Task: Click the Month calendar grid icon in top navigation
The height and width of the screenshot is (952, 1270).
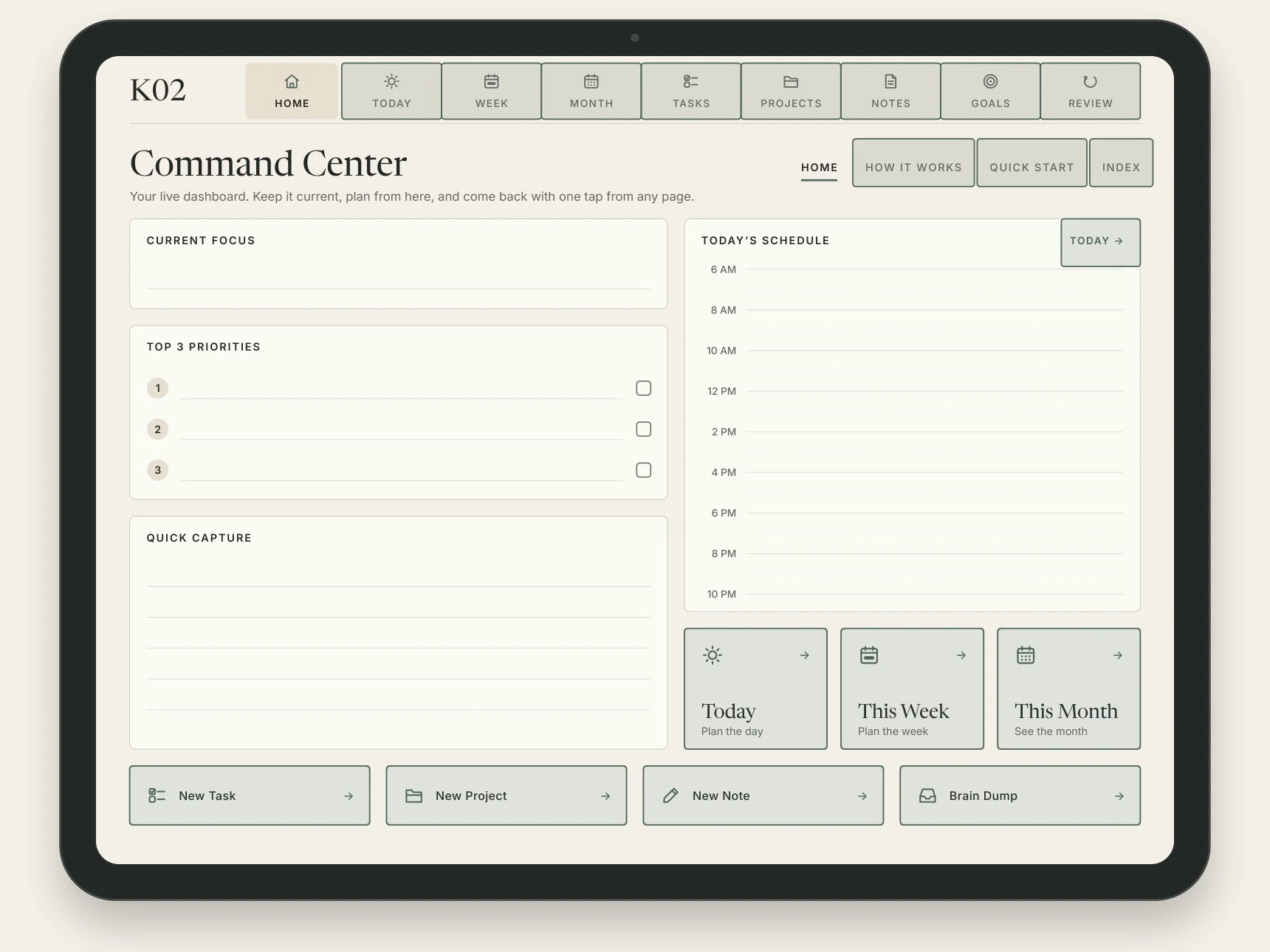Action: (591, 81)
